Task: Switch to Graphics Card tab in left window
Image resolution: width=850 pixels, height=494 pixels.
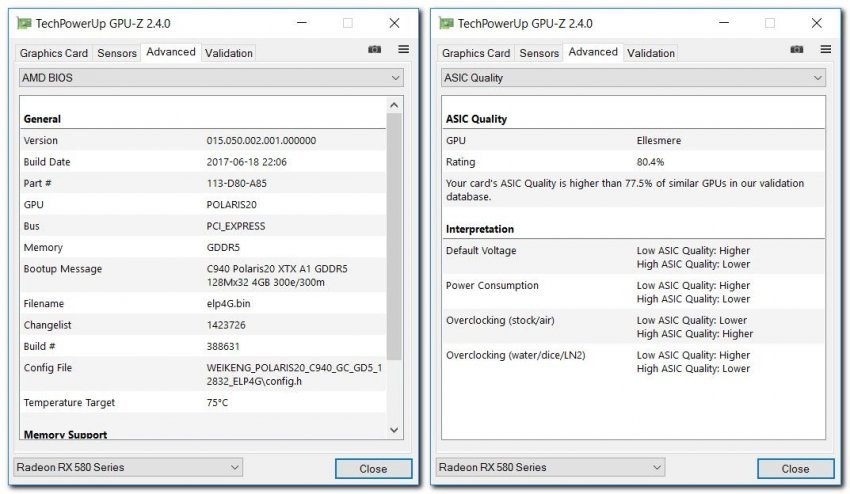Action: pyautogui.click(x=54, y=53)
